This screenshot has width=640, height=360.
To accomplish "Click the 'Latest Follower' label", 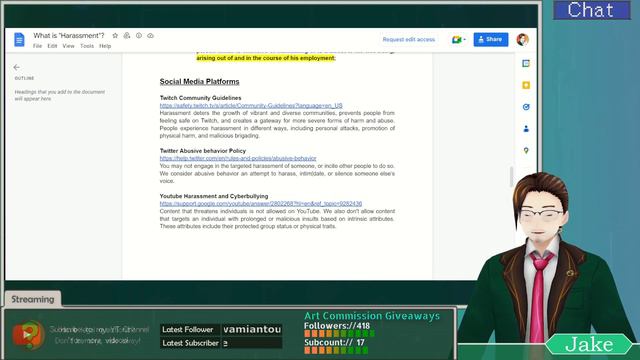I will (x=188, y=329).
